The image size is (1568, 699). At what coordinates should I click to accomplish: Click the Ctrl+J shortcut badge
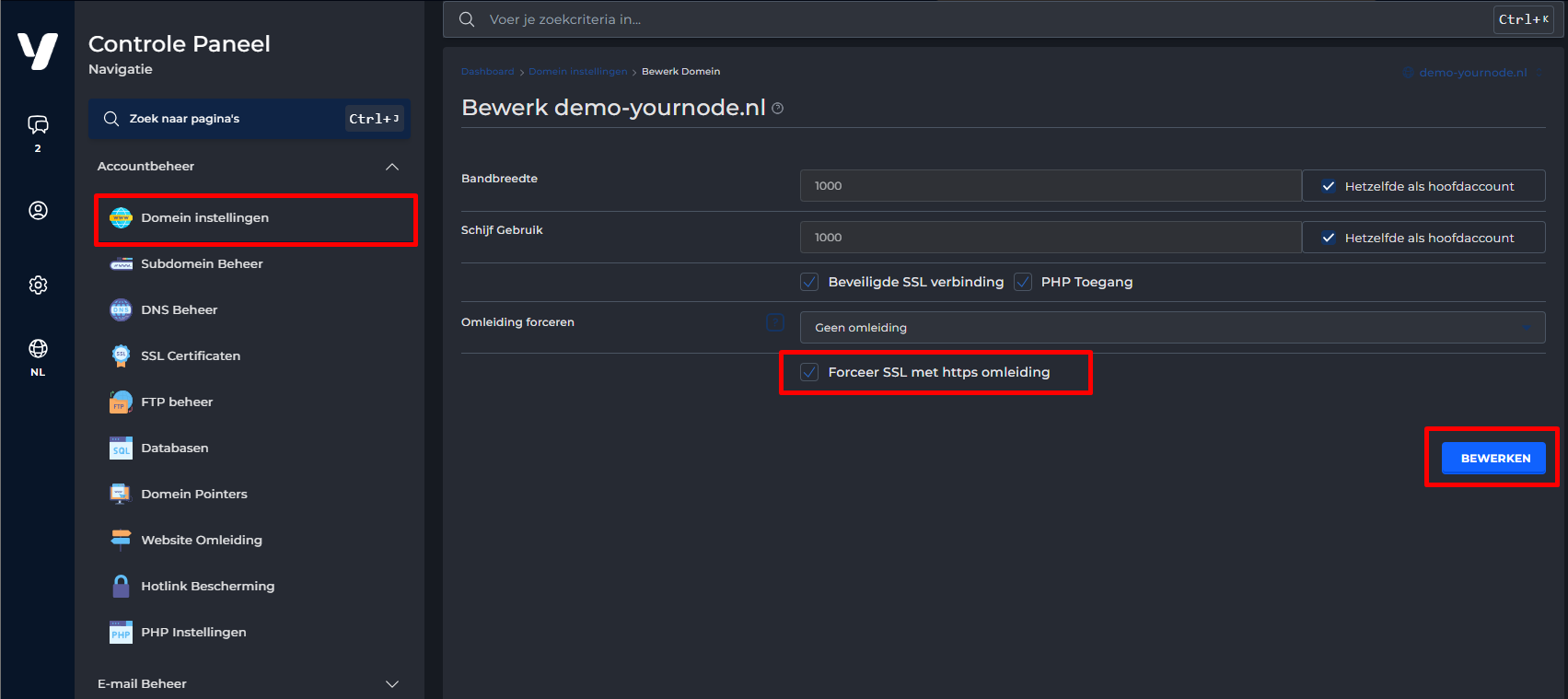tap(374, 119)
